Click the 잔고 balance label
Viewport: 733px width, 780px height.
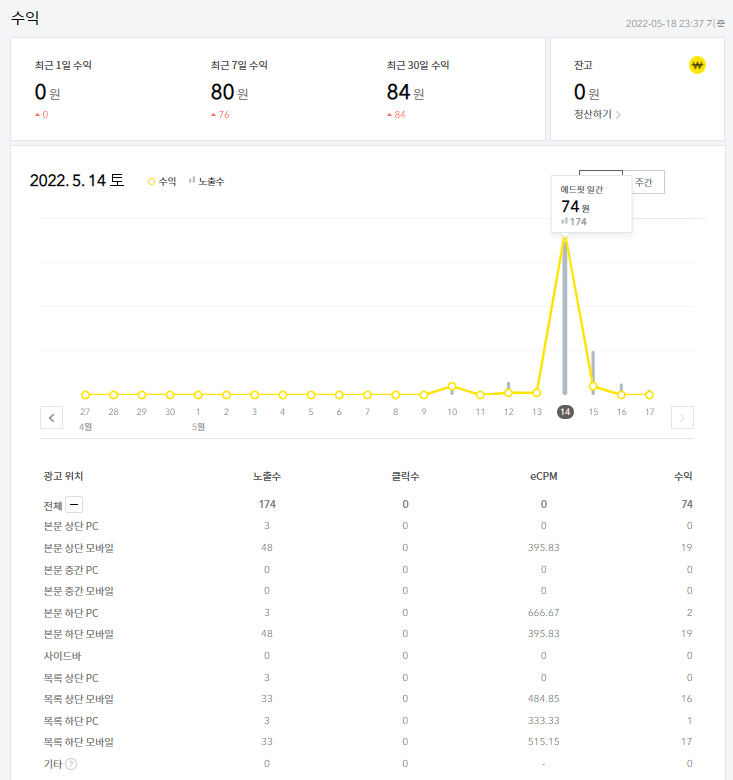point(583,65)
